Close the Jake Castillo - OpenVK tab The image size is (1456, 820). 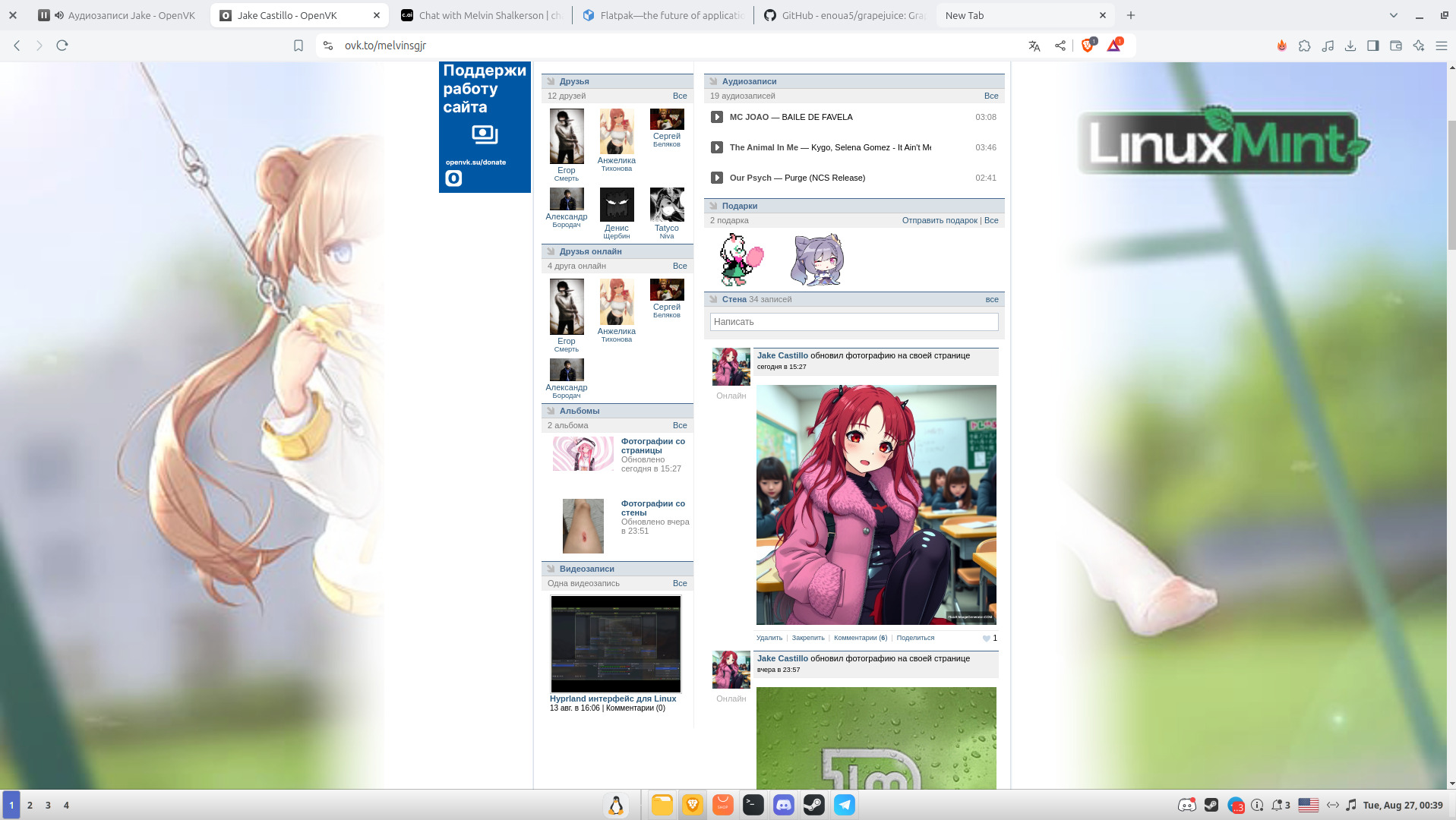click(377, 15)
